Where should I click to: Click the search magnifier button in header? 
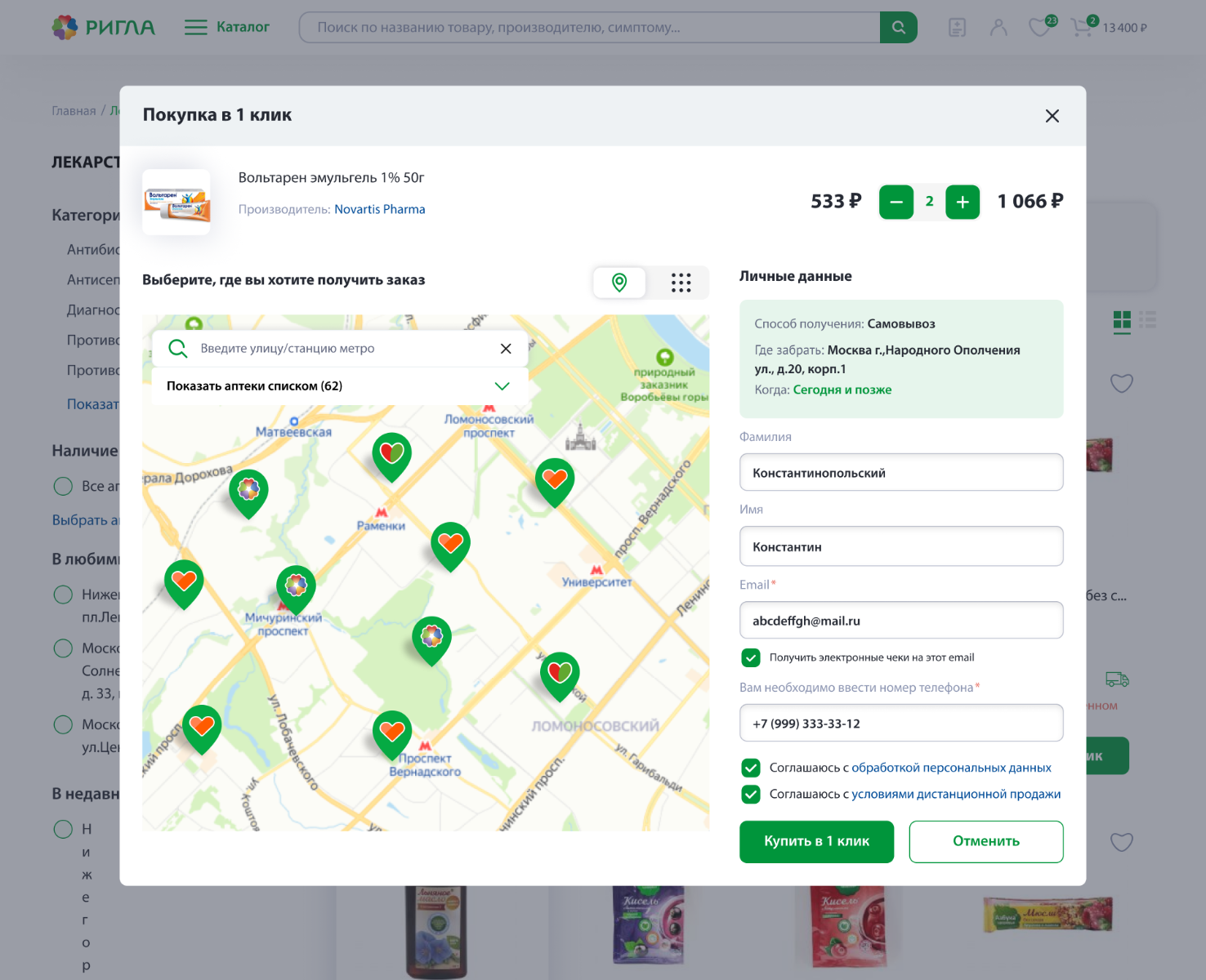click(x=898, y=28)
